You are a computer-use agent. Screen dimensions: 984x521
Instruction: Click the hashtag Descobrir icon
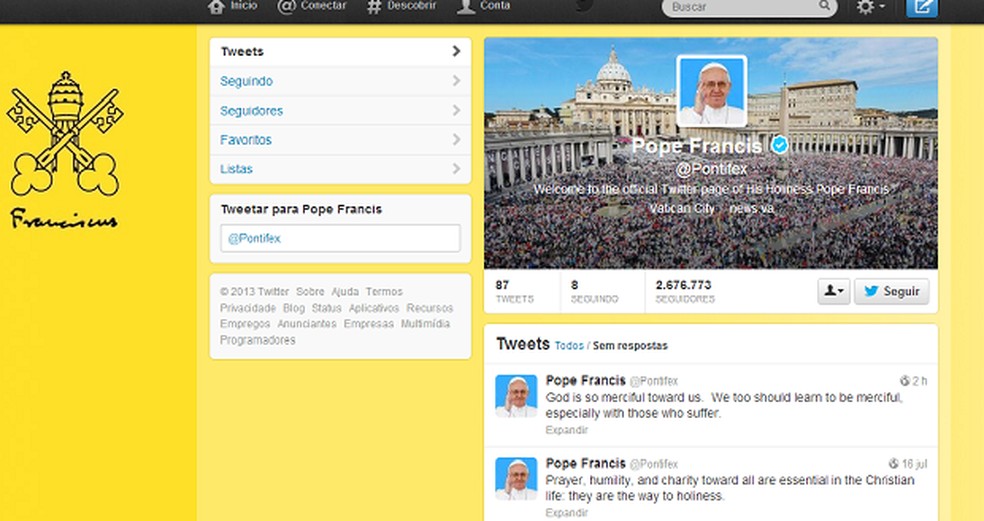pos(374,6)
